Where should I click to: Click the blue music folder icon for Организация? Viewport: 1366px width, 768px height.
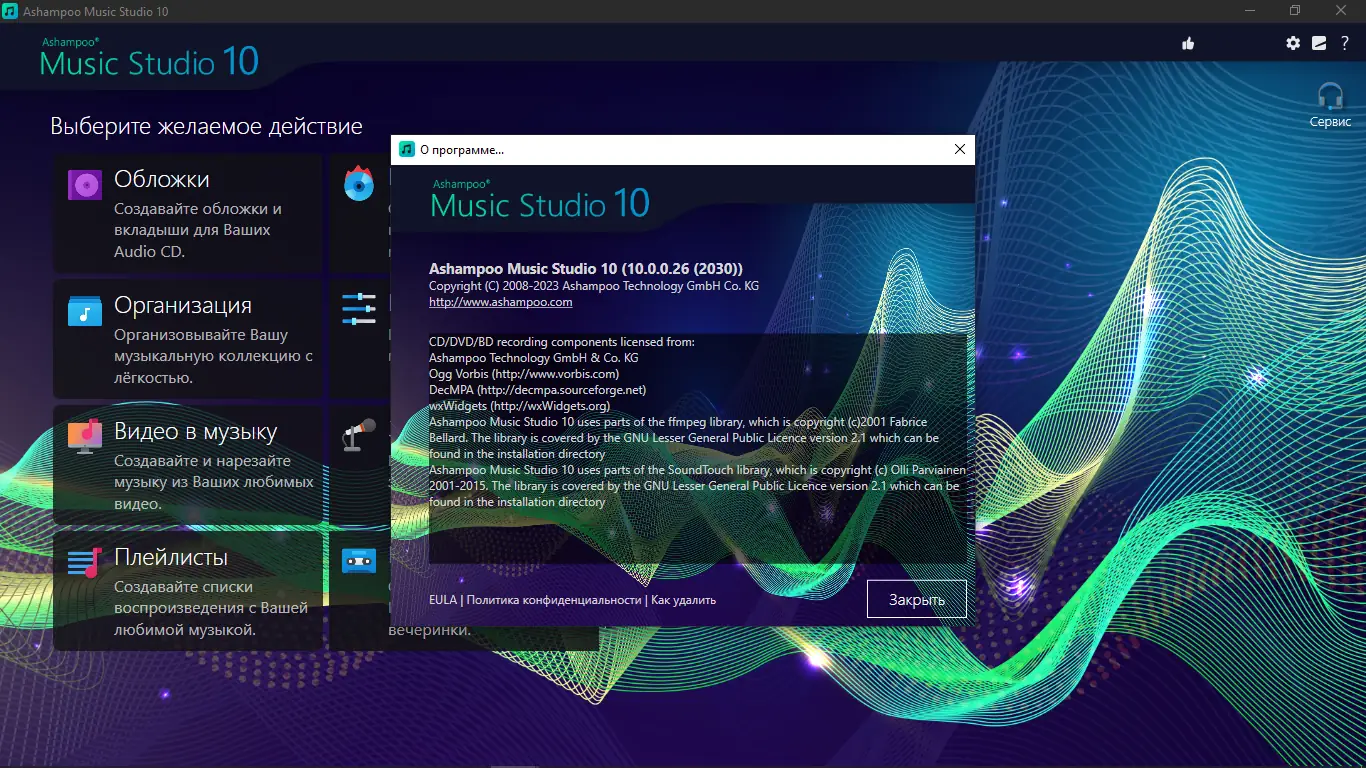(85, 311)
